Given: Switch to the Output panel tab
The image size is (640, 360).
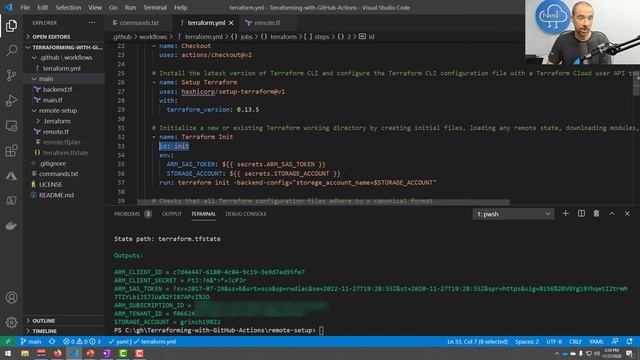Looking at the screenshot, I should pyautogui.click(x=171, y=214).
